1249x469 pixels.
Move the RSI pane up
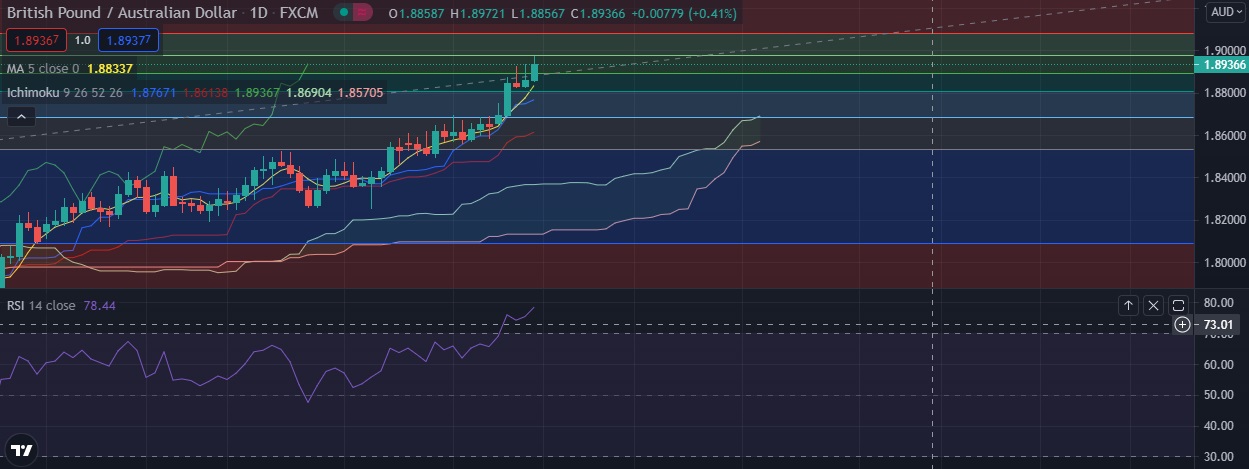point(1128,305)
